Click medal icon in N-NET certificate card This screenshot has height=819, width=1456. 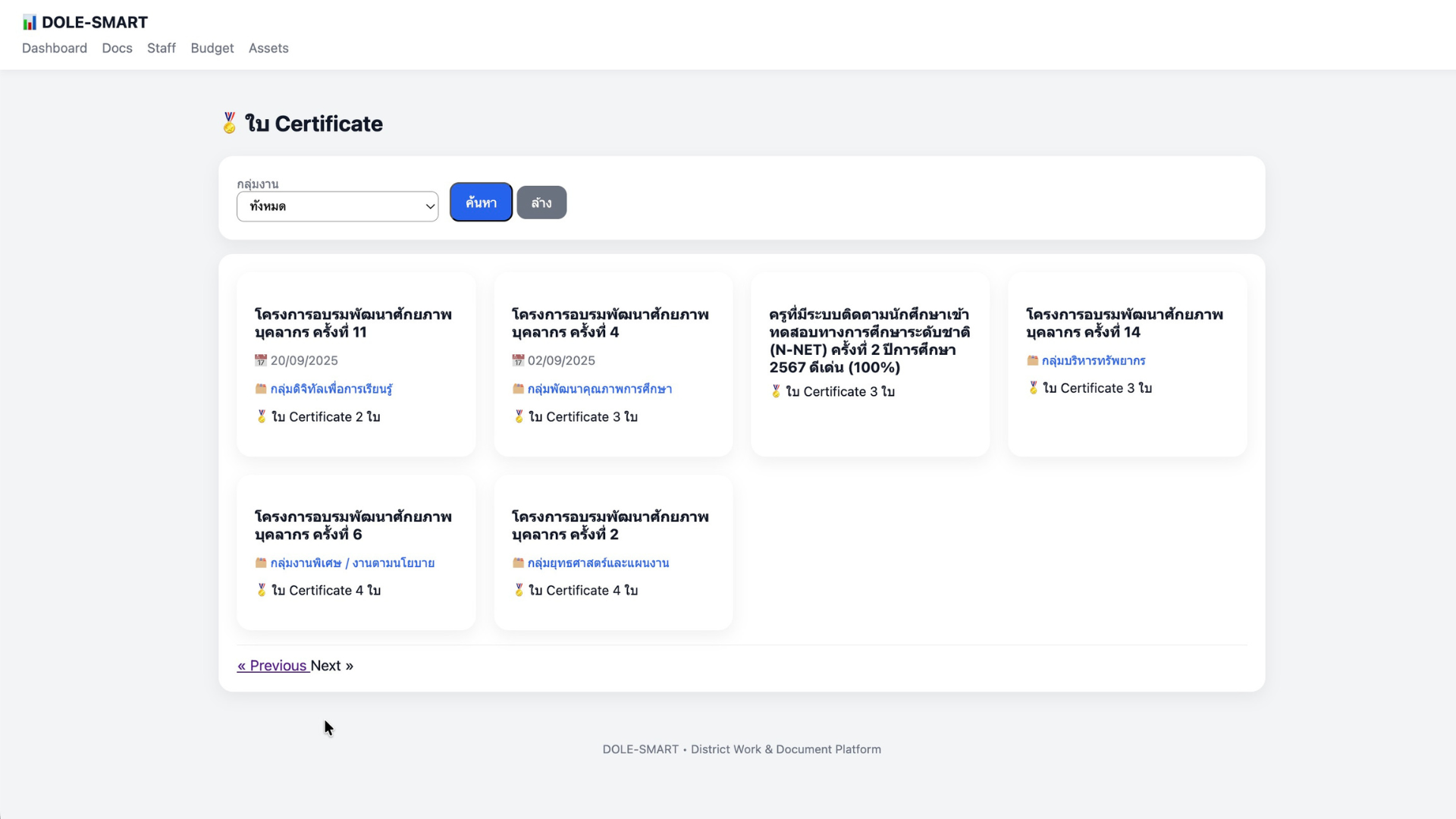(x=776, y=391)
